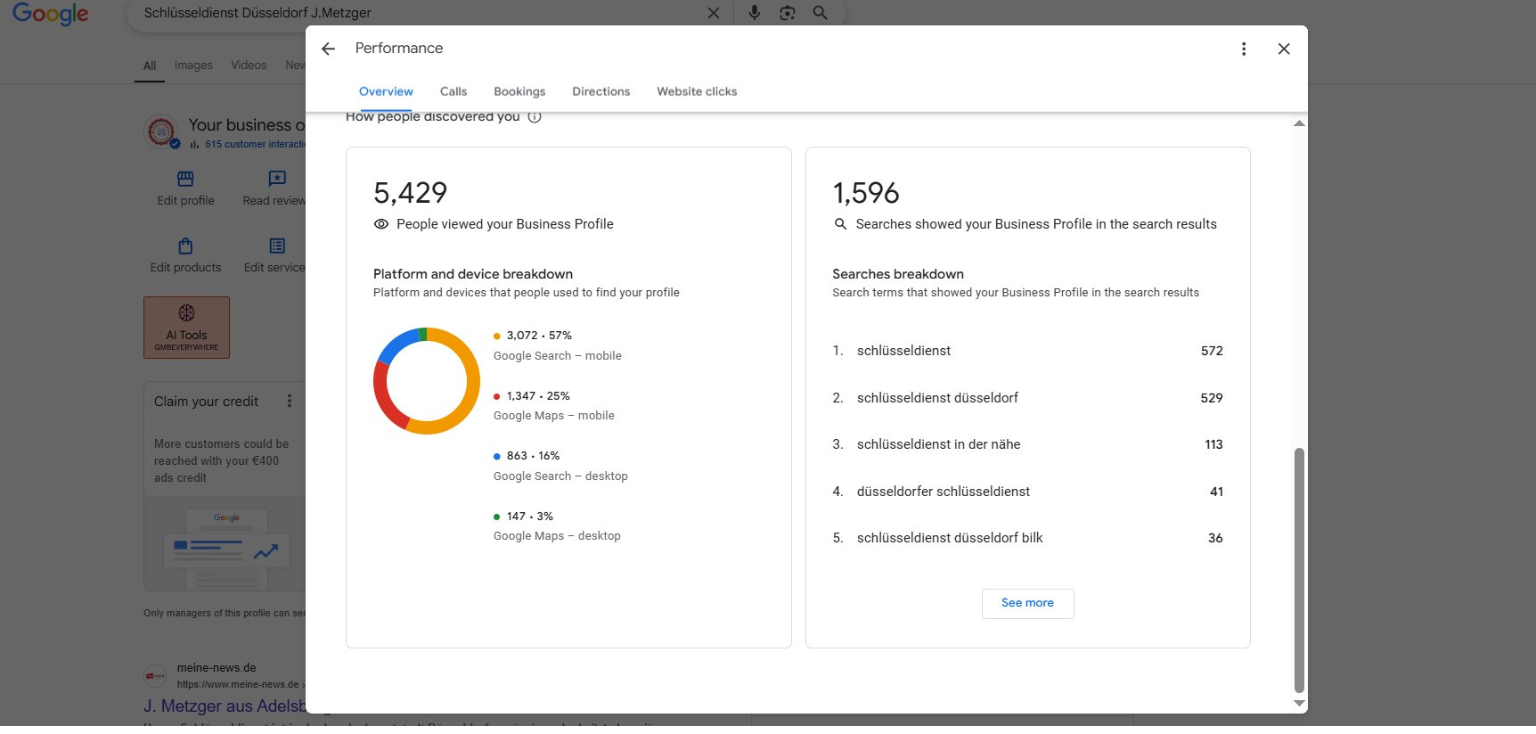Click the business profile logo avatar
The width and height of the screenshot is (1536, 734).
161,132
